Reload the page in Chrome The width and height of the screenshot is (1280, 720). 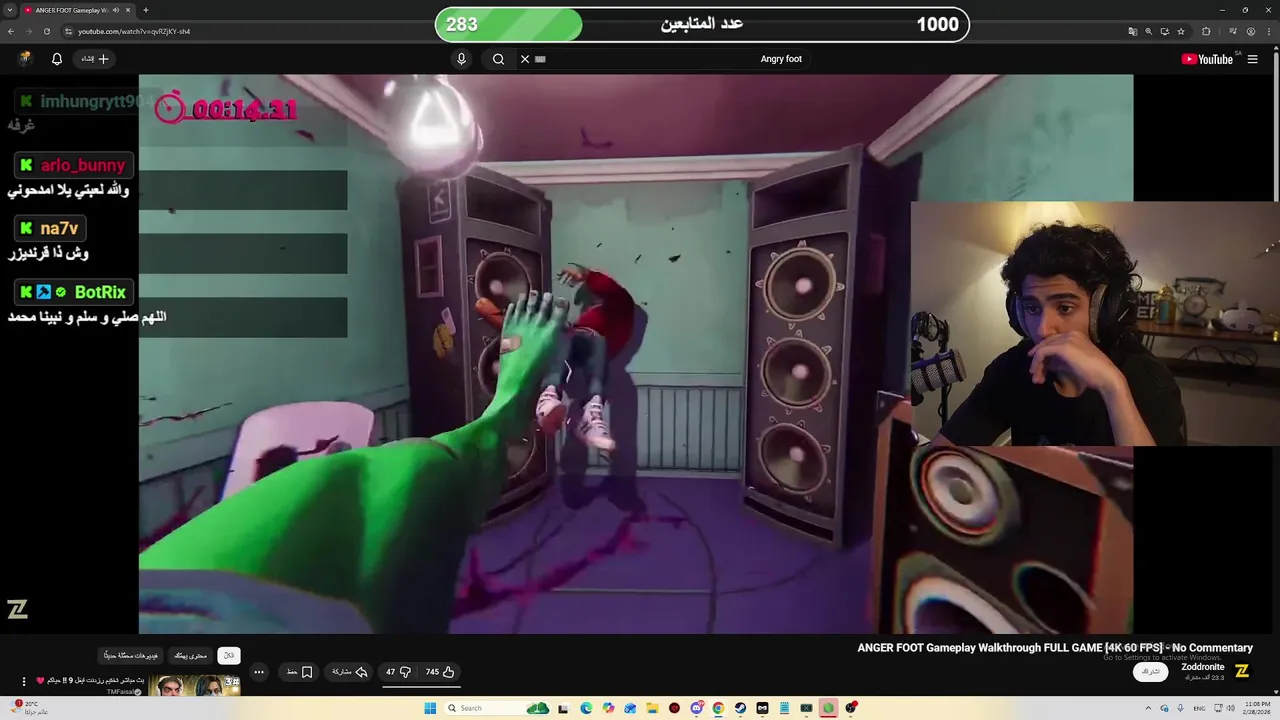tap(46, 31)
